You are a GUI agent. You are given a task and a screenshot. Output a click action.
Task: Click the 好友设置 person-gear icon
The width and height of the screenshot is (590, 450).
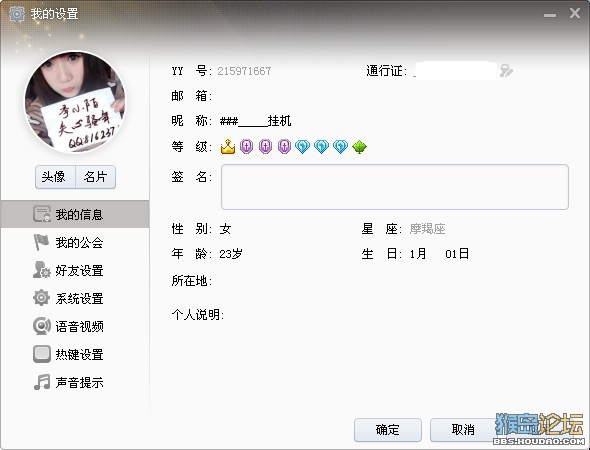(x=41, y=270)
